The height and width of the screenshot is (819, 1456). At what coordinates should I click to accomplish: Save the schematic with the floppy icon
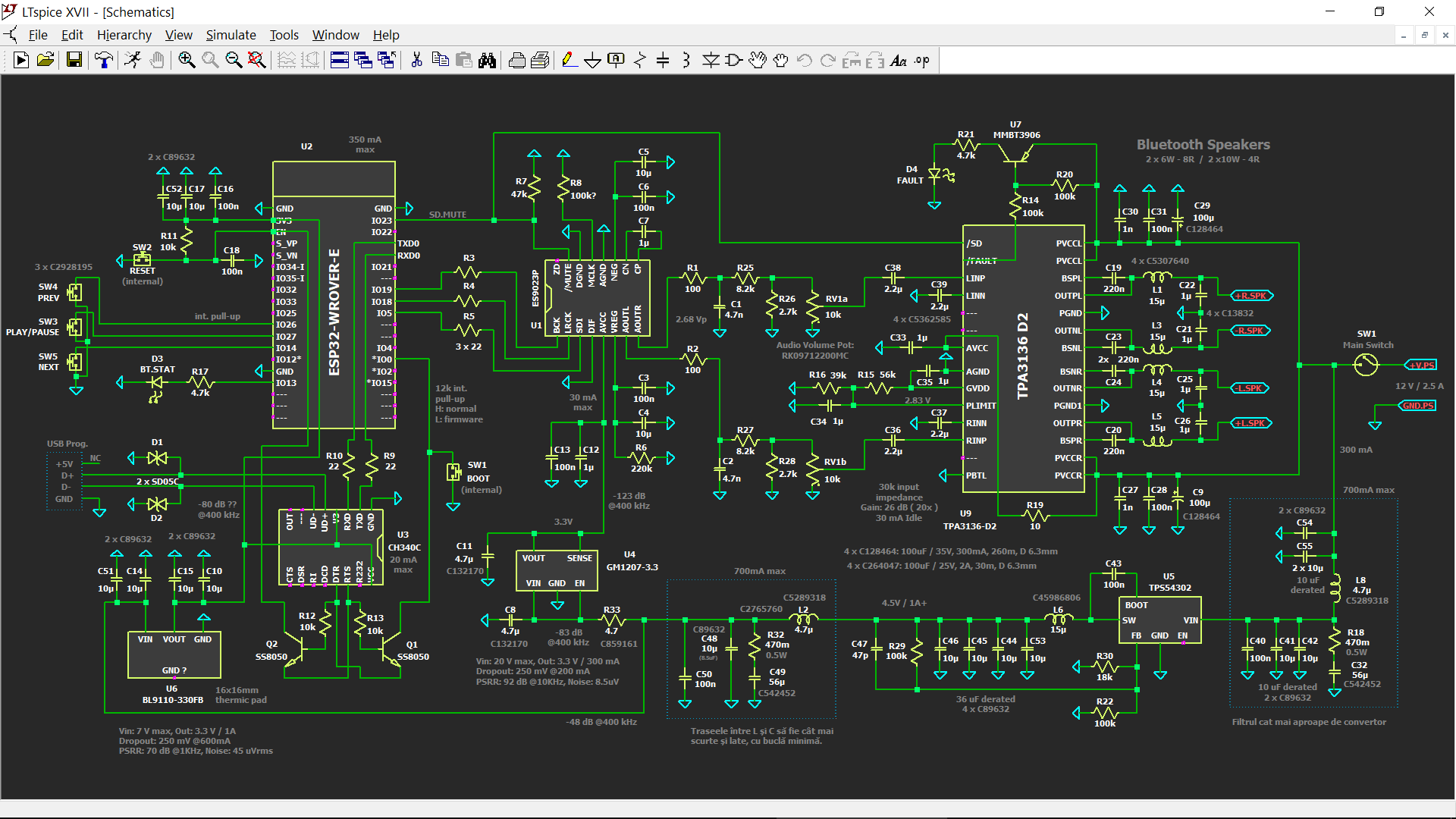point(74,60)
